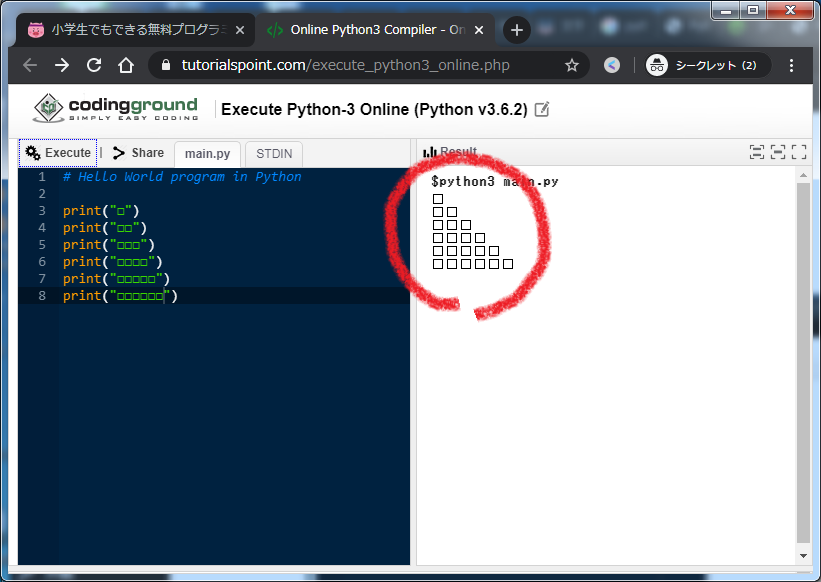Close the Online Python3 Compiler tab
The width and height of the screenshot is (821, 582).
coord(479,30)
